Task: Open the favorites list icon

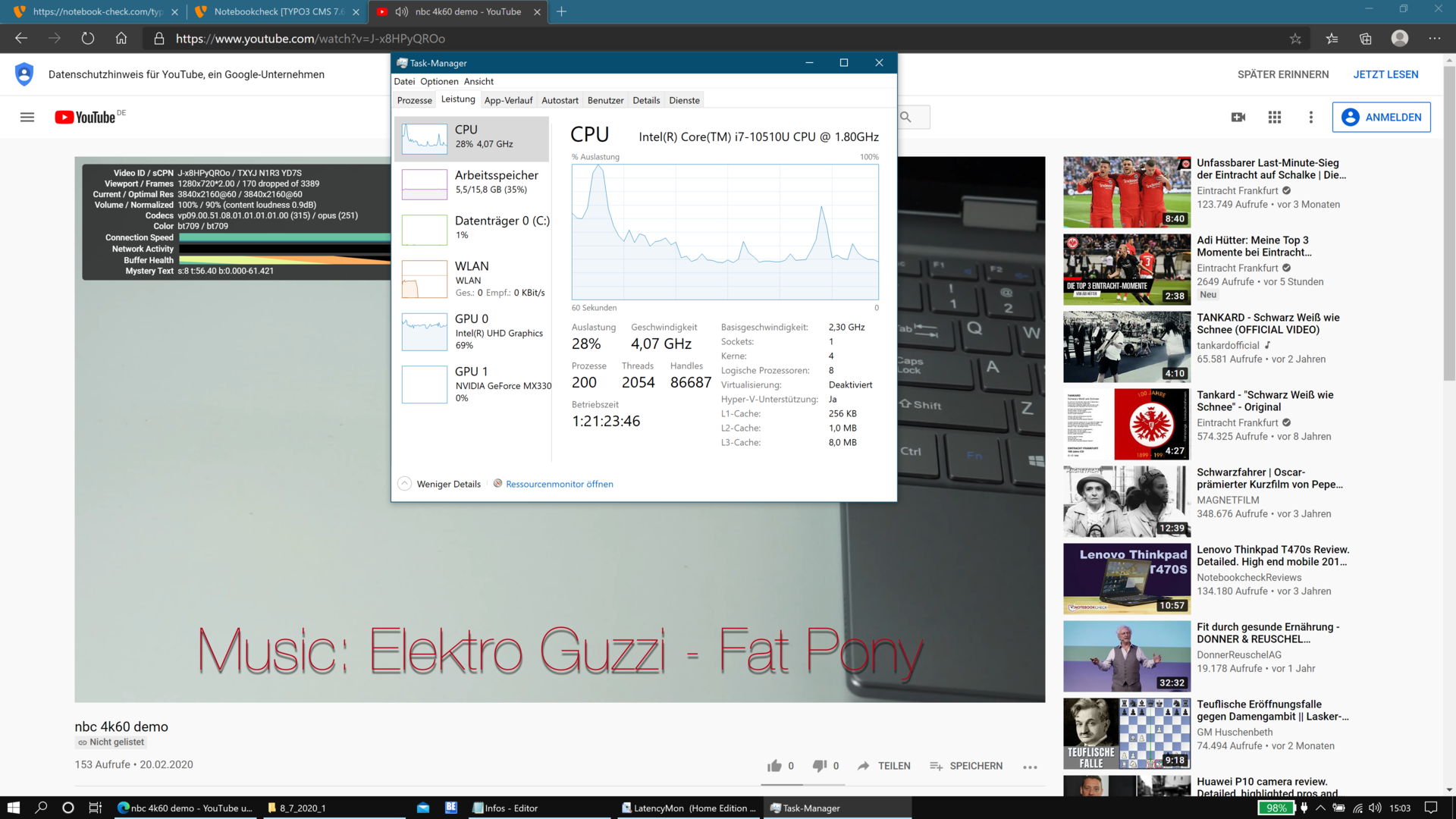Action: pyautogui.click(x=1332, y=39)
